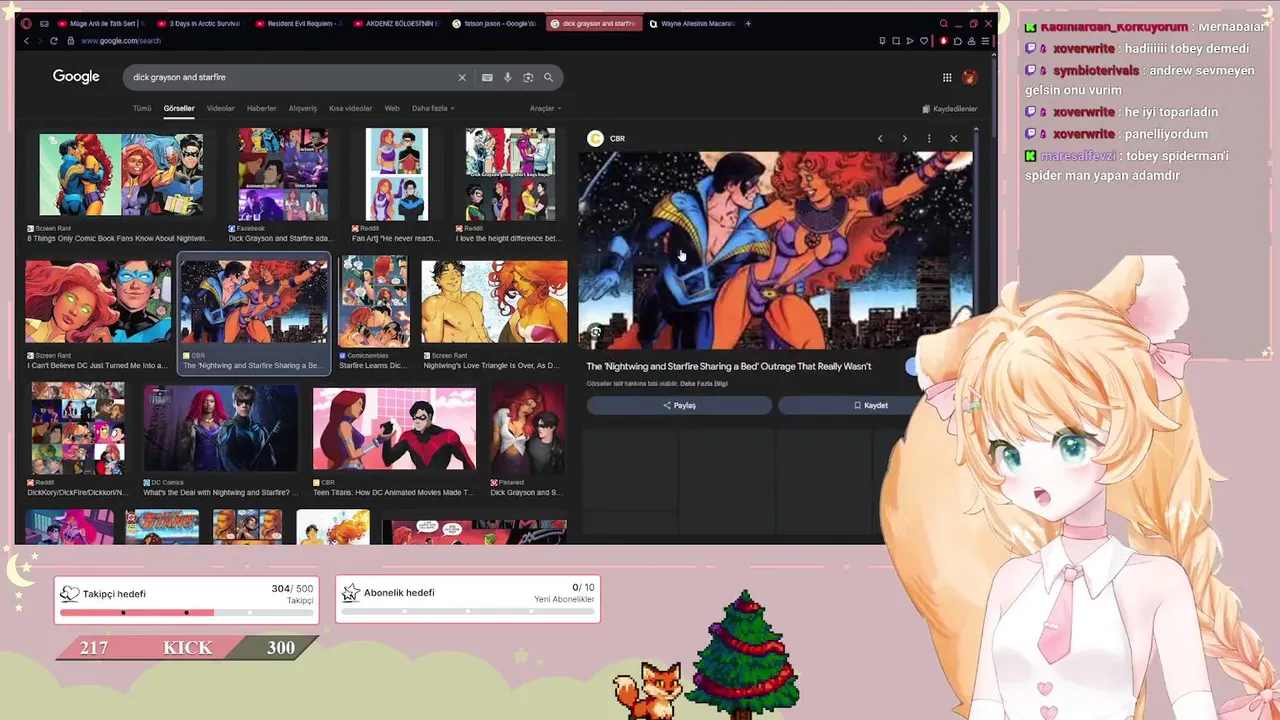Show previous image in preview panel
This screenshot has height=720, width=1280.
point(880,139)
